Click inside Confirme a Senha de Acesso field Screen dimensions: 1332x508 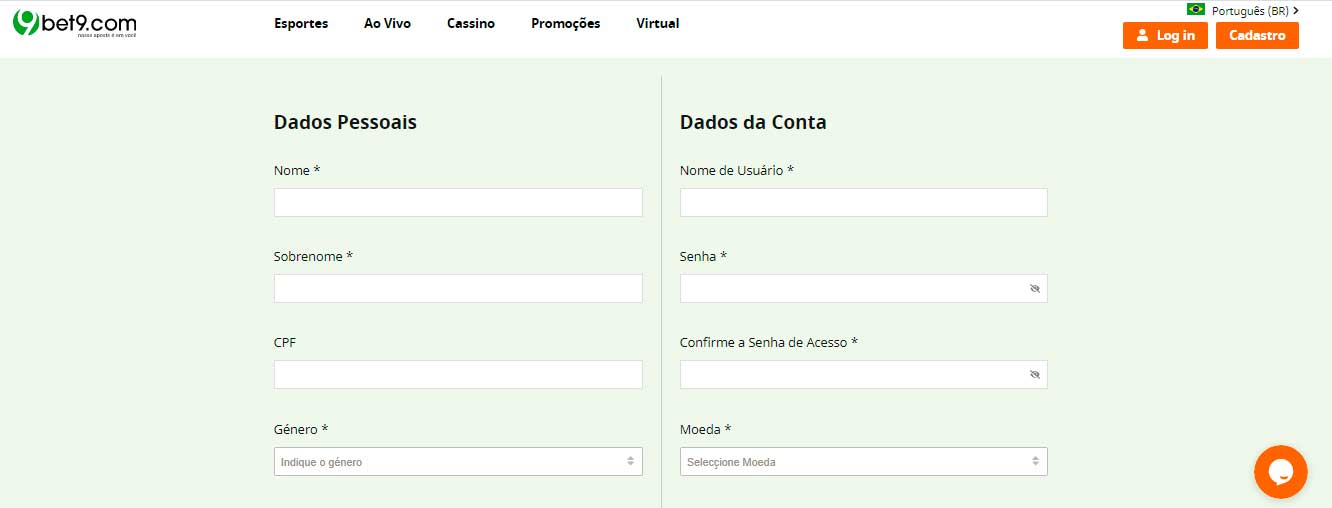(864, 375)
